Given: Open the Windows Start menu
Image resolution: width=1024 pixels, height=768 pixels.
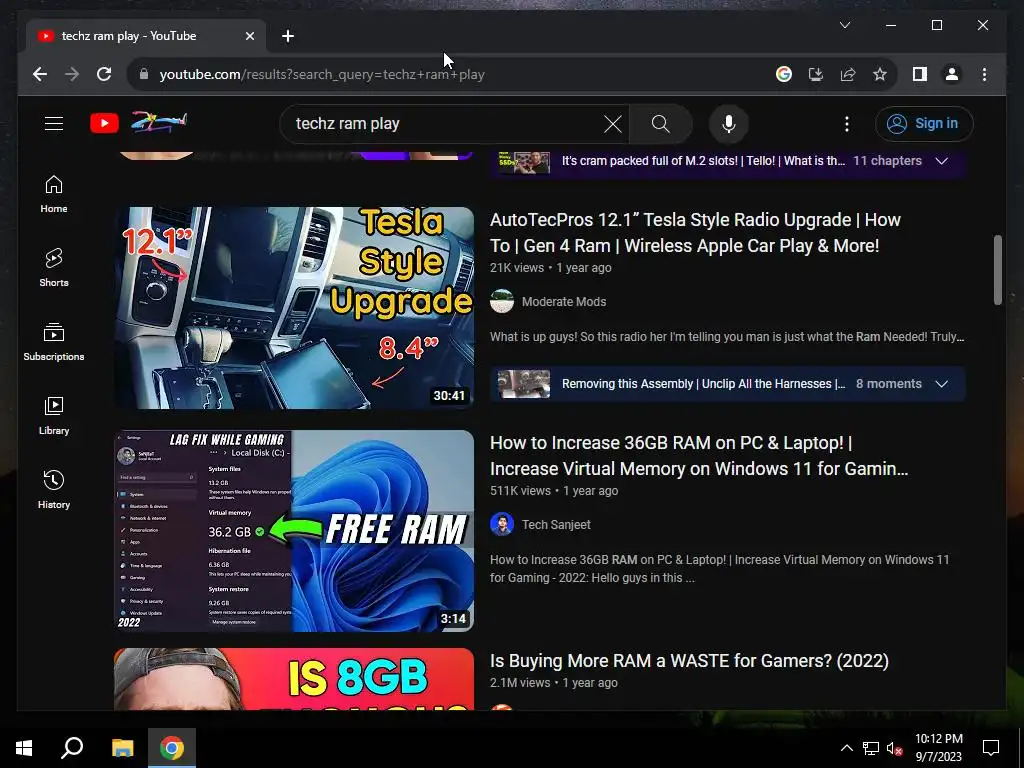Looking at the screenshot, I should pos(24,748).
